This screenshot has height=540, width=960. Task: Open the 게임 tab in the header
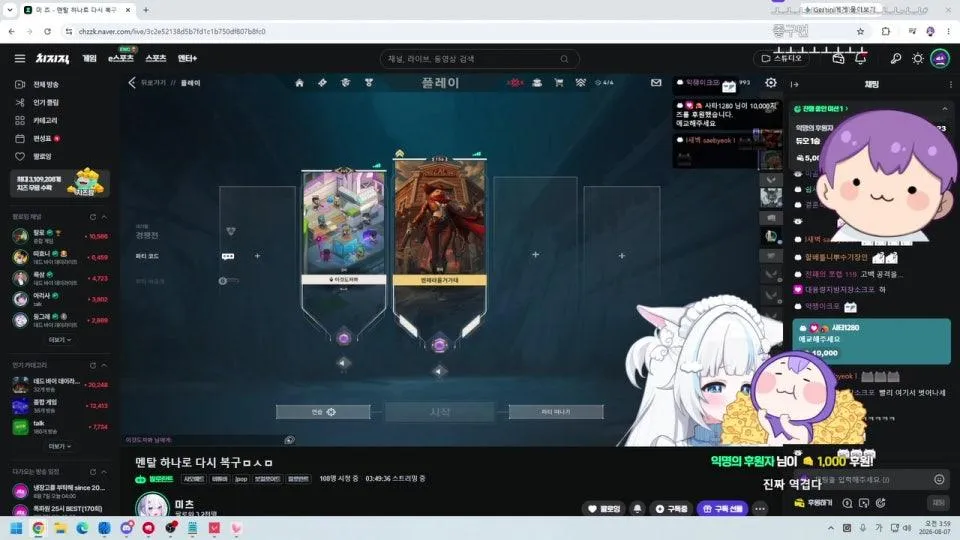[89, 58]
